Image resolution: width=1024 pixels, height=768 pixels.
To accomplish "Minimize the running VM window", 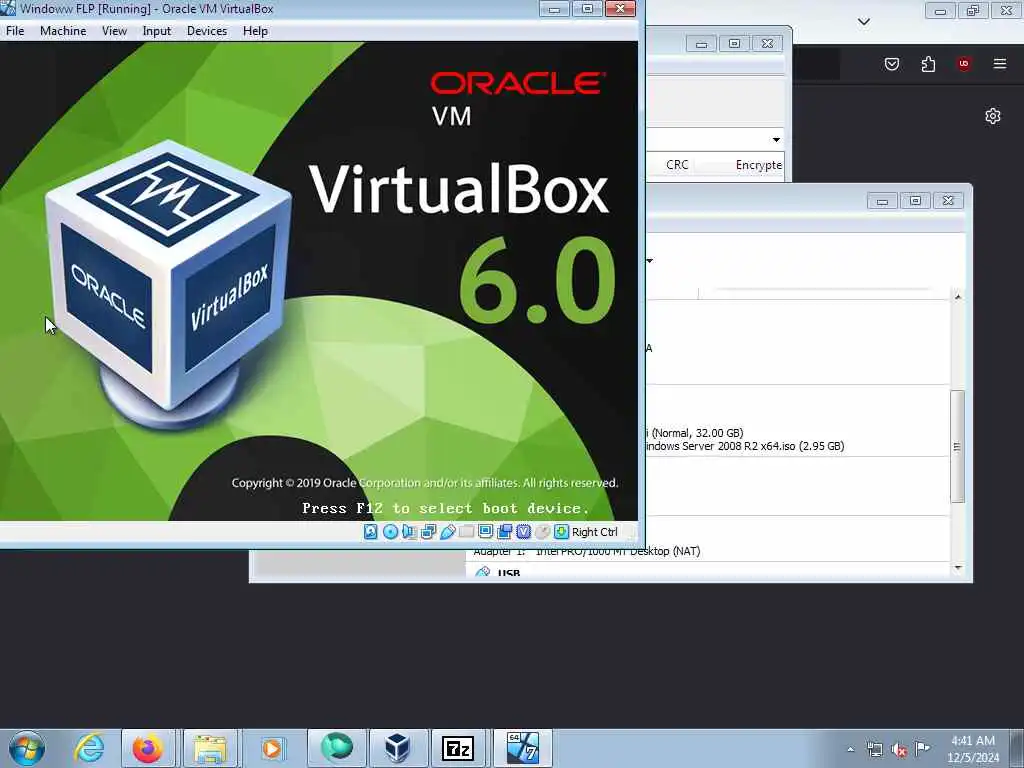I will (x=554, y=8).
